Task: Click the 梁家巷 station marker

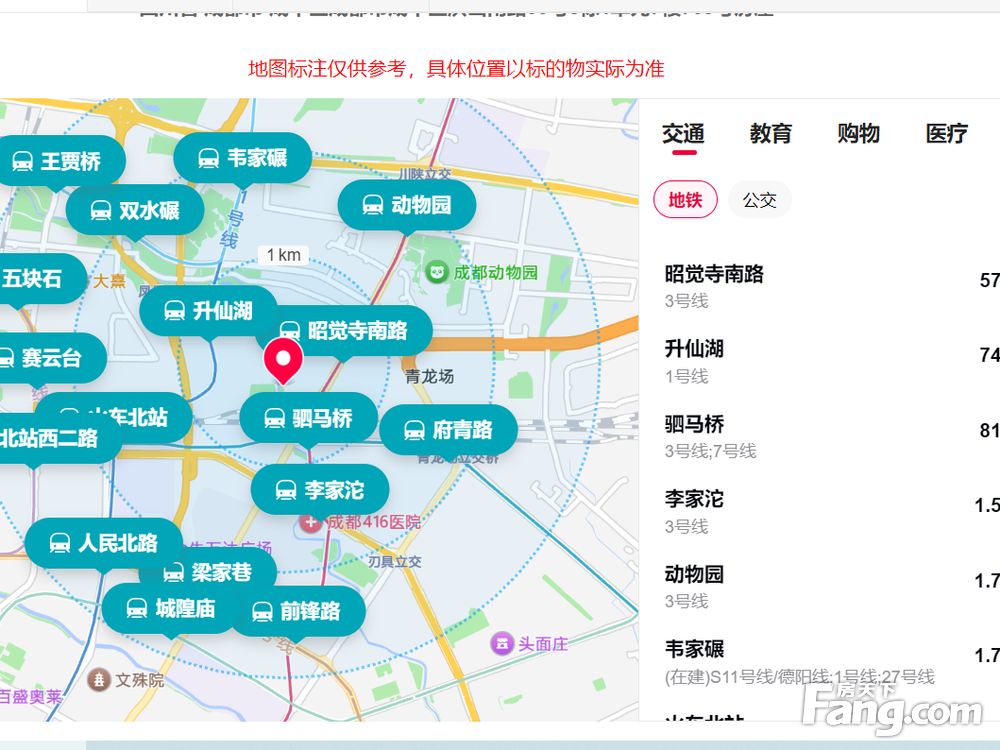Action: 210,572
